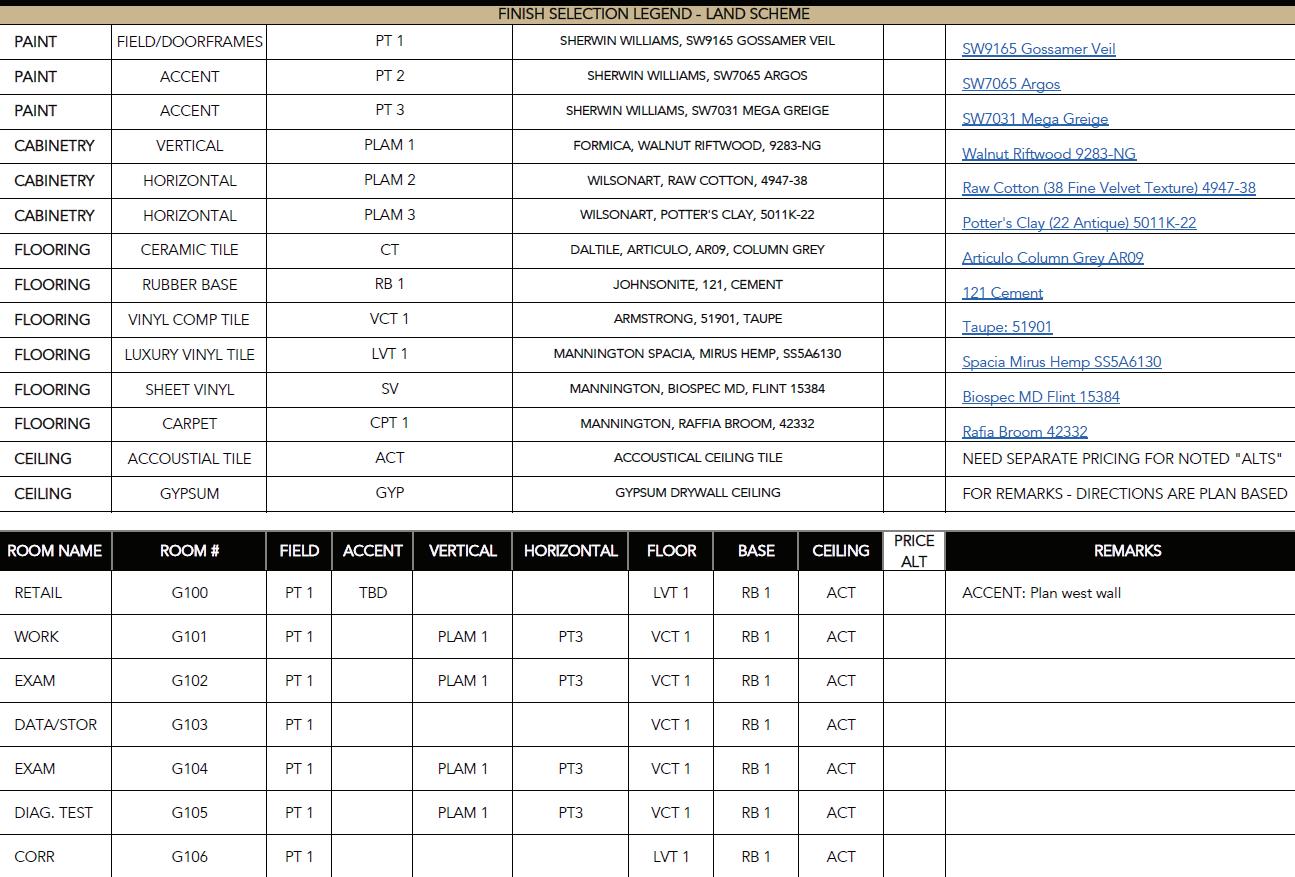Screen dimensions: 1295x877
Task: Select the CARPET cell
Action: (x=189, y=424)
